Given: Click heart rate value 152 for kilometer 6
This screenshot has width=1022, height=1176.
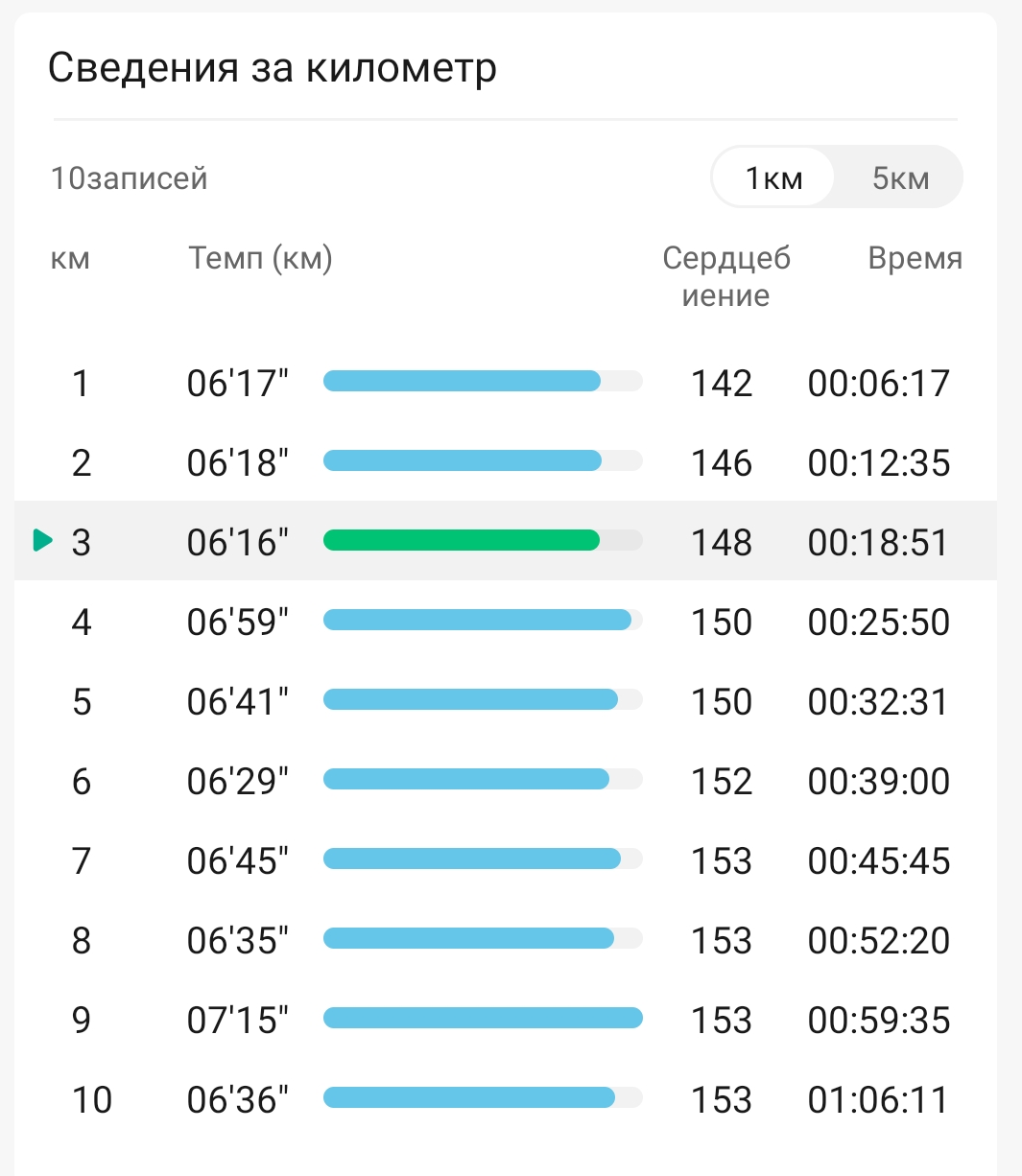Looking at the screenshot, I should coord(722,781).
